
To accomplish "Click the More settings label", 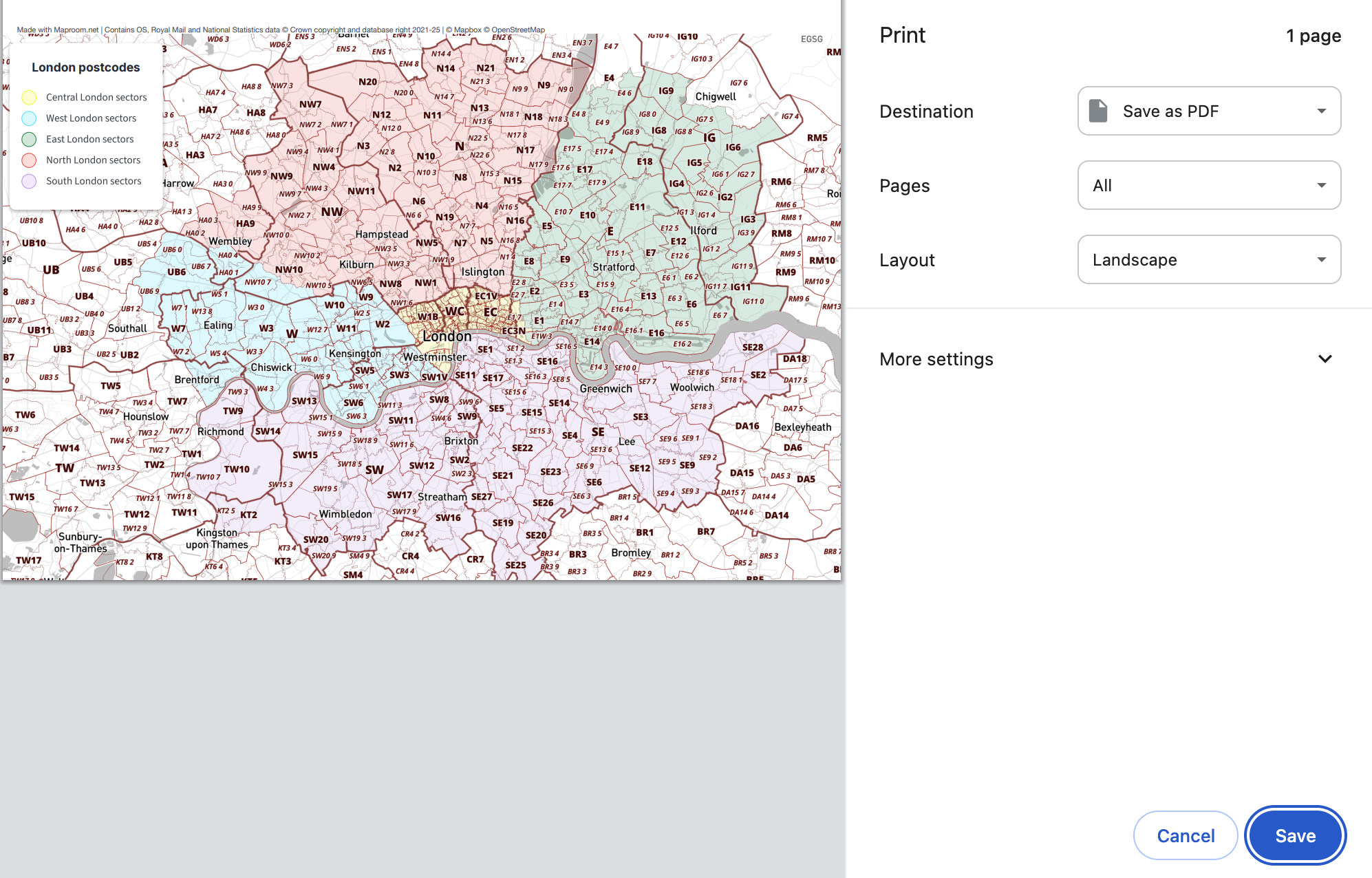I will (936, 359).
